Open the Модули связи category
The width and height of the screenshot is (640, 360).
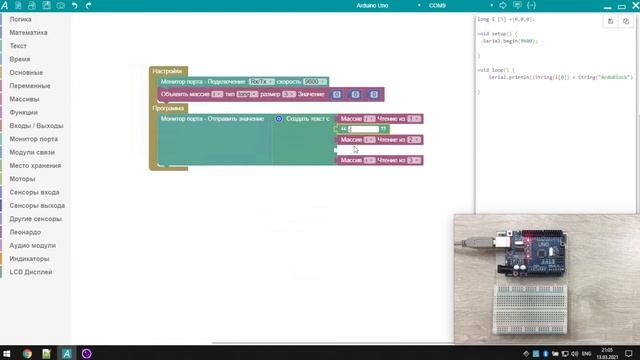coord(32,152)
